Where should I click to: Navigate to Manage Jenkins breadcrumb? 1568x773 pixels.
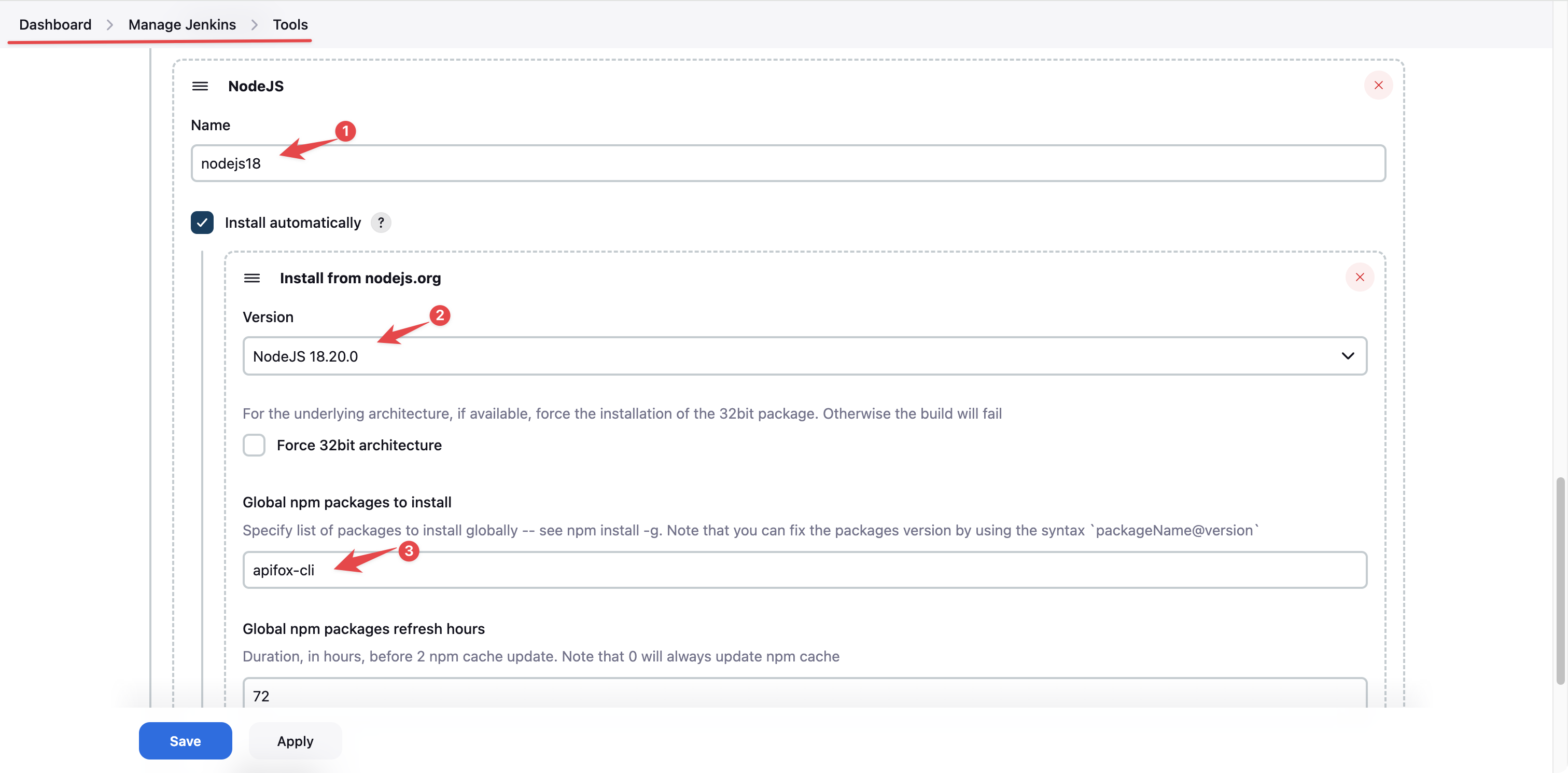click(182, 24)
